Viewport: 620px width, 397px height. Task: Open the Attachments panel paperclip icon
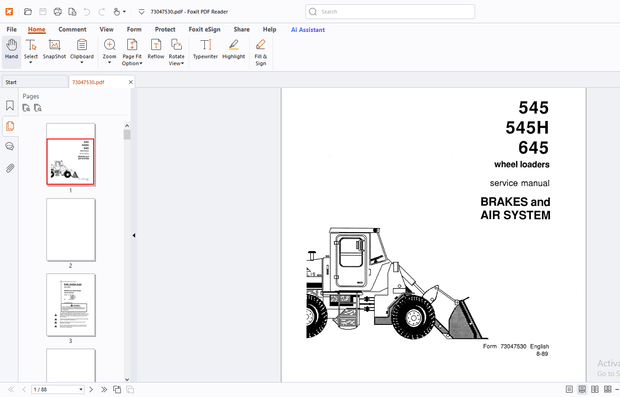point(10,168)
